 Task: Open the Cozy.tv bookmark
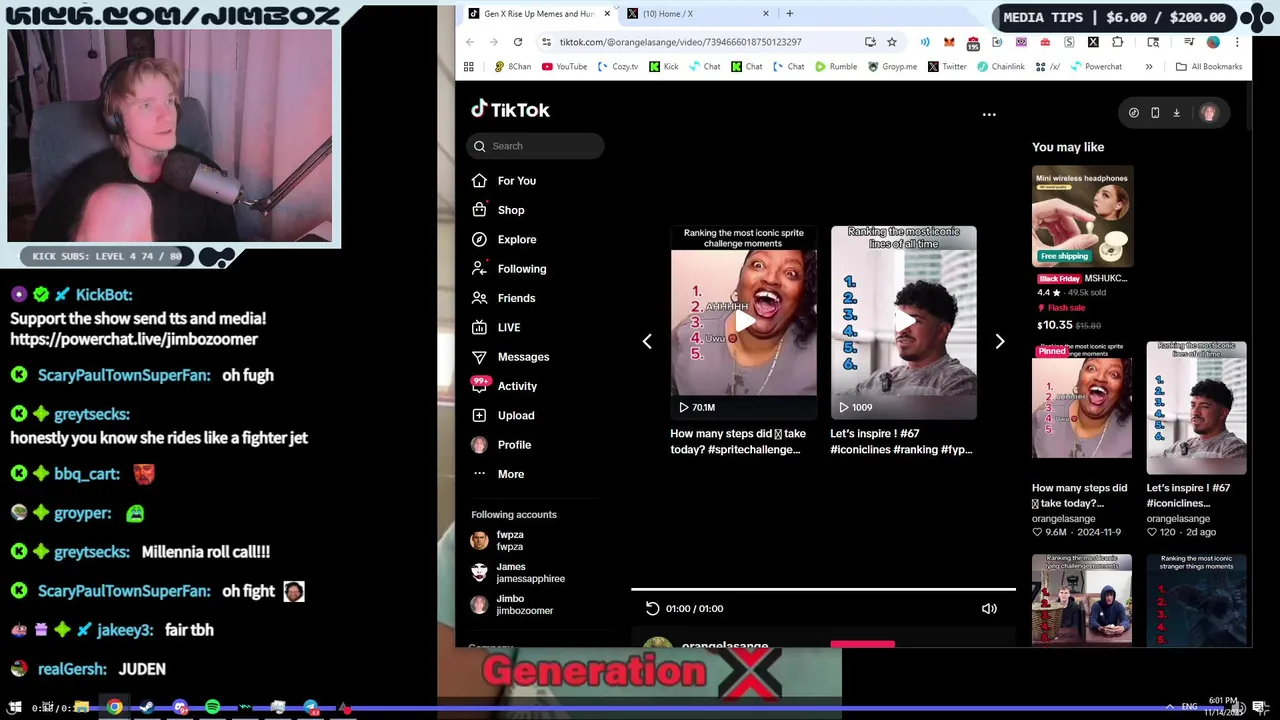click(x=618, y=67)
